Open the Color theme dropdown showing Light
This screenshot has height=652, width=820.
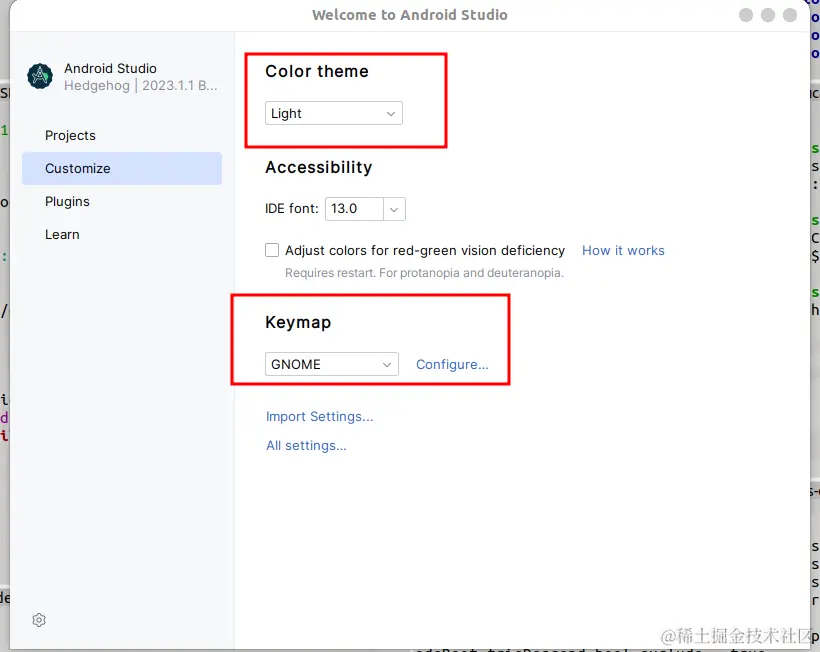(x=334, y=113)
